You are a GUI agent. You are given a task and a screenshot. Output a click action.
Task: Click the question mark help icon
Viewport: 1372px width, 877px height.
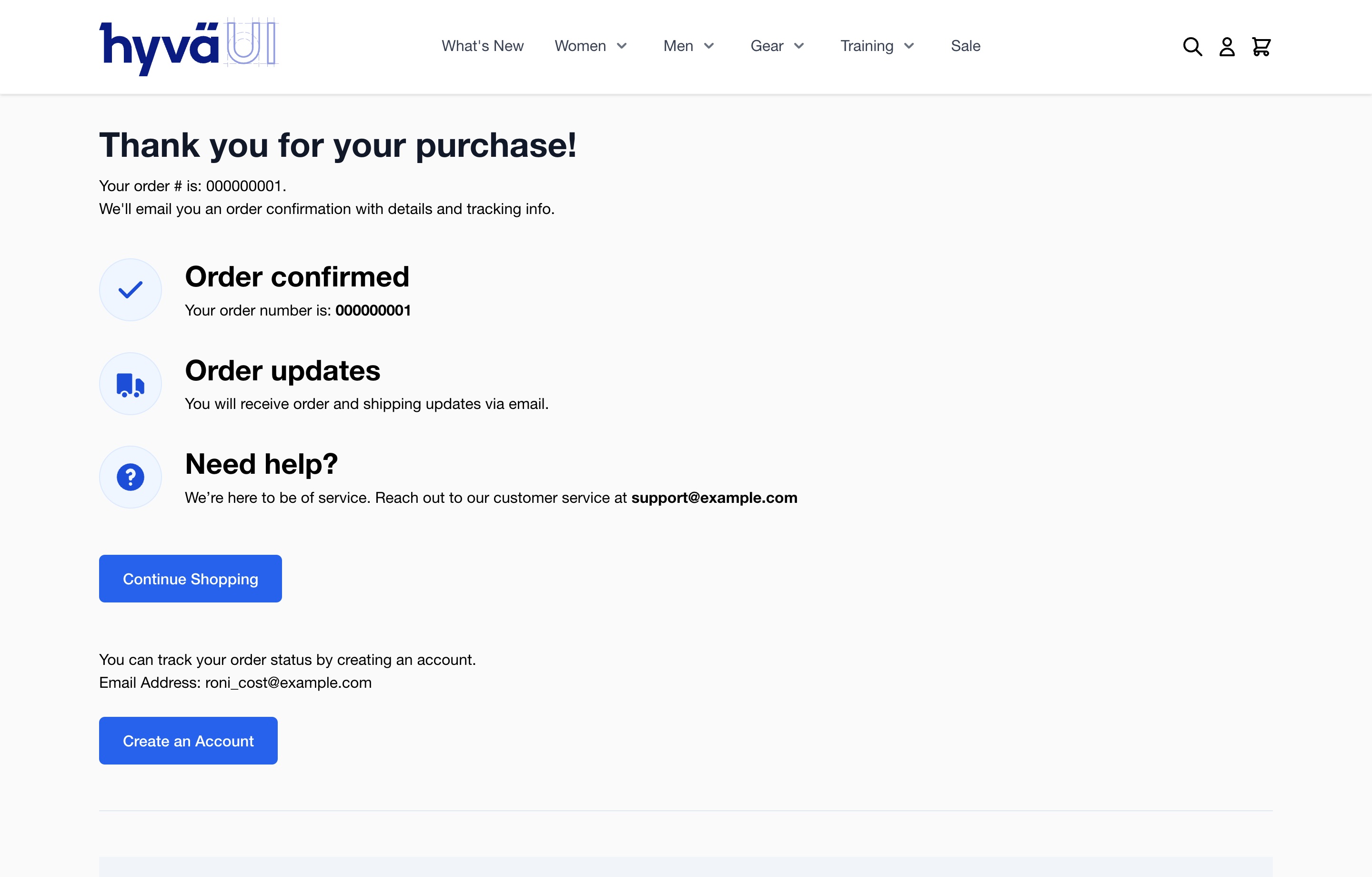click(131, 477)
